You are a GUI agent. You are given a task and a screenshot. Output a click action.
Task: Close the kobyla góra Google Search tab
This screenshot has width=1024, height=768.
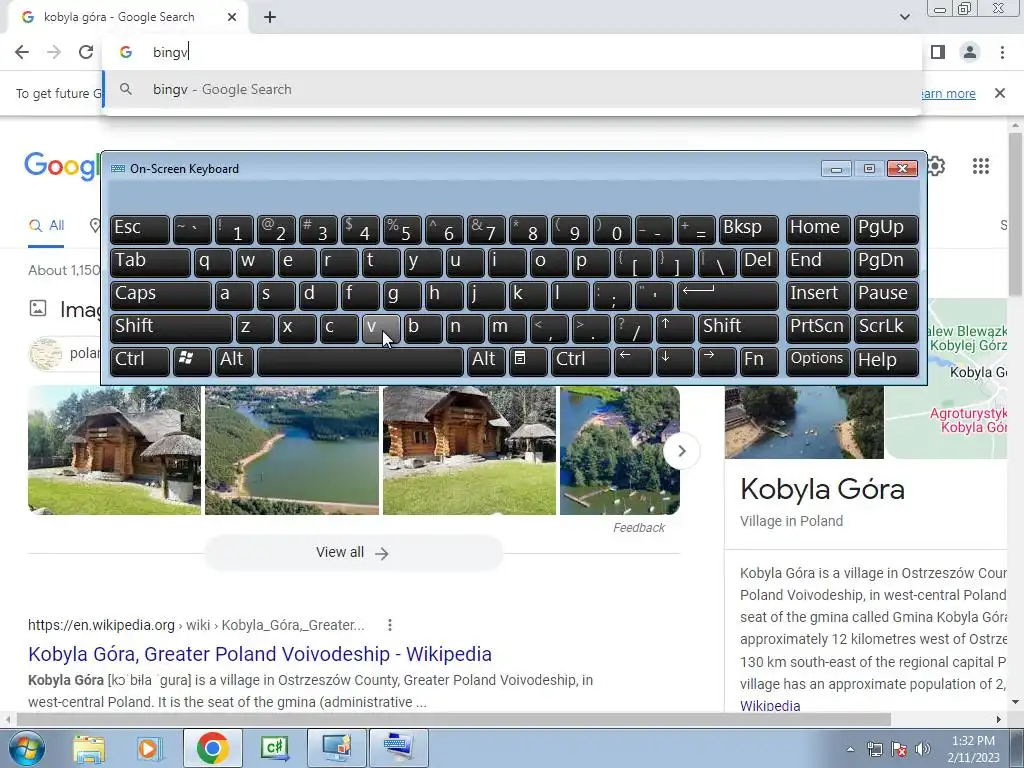tap(232, 18)
